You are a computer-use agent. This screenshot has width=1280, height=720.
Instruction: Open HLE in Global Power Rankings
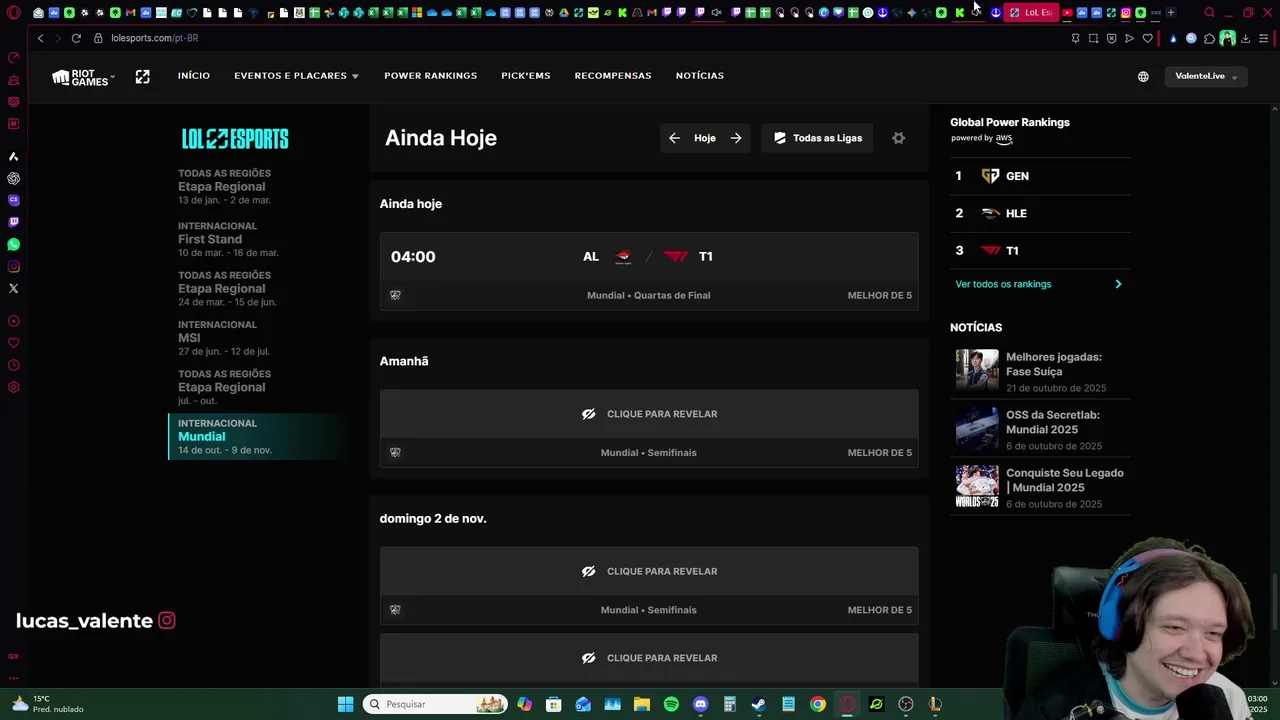pyautogui.click(x=1040, y=213)
